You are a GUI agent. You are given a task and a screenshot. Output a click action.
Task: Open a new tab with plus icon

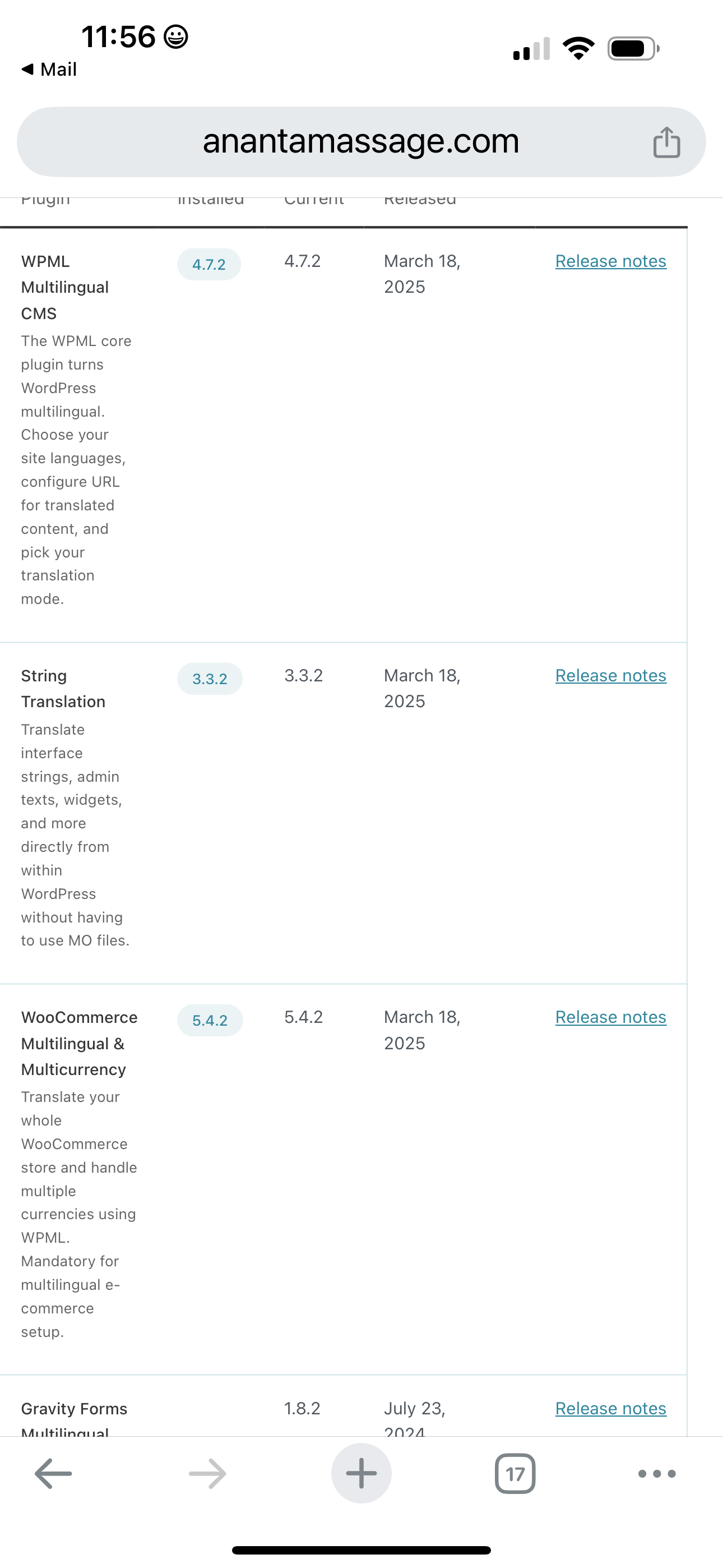pos(361,1474)
